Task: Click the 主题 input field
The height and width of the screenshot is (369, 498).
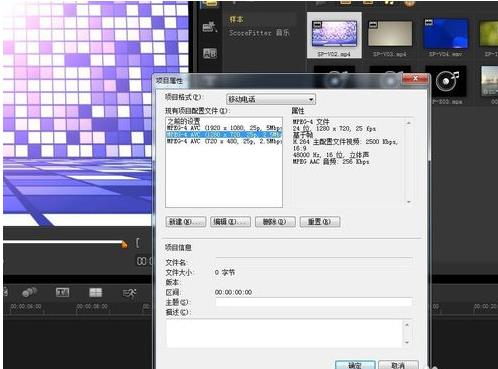Action: (x=313, y=302)
